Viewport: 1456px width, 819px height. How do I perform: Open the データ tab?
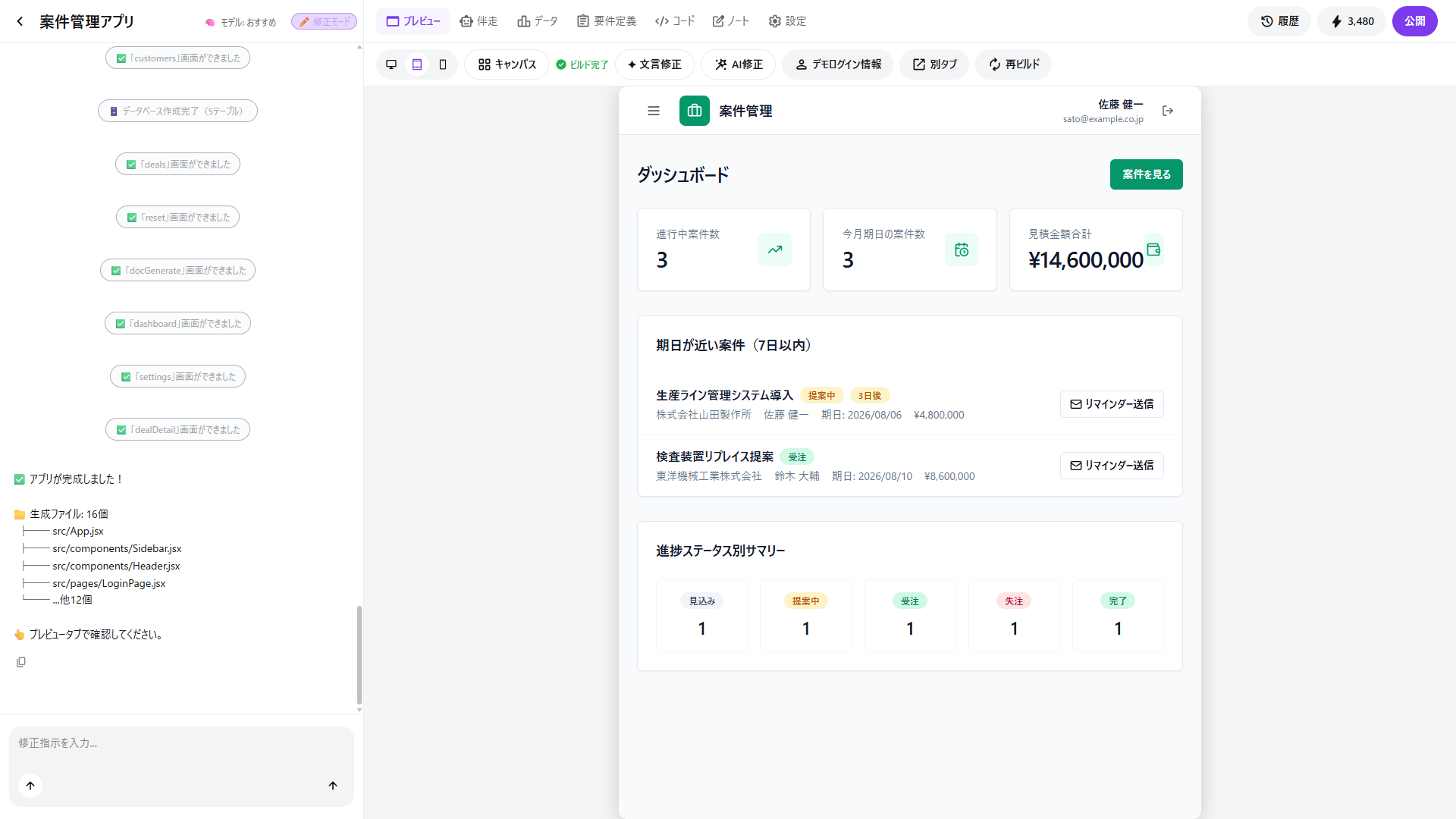pos(538,21)
